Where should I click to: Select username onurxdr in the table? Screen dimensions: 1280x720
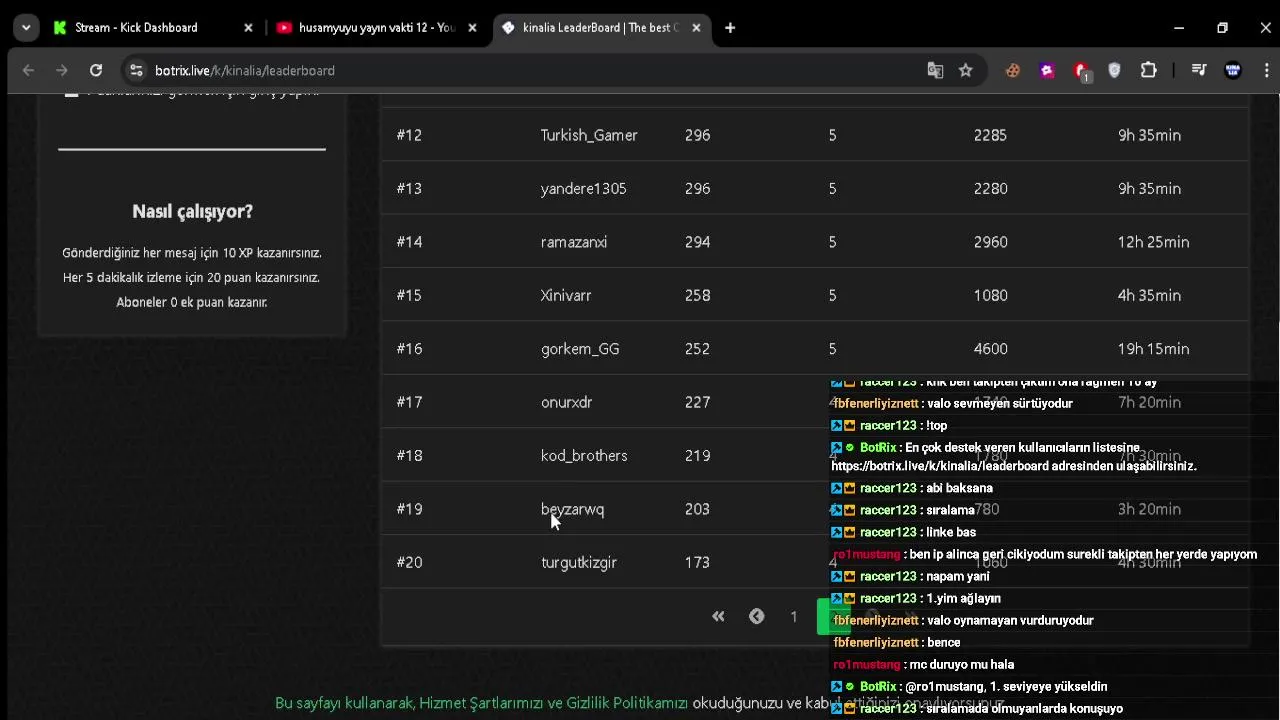[567, 402]
